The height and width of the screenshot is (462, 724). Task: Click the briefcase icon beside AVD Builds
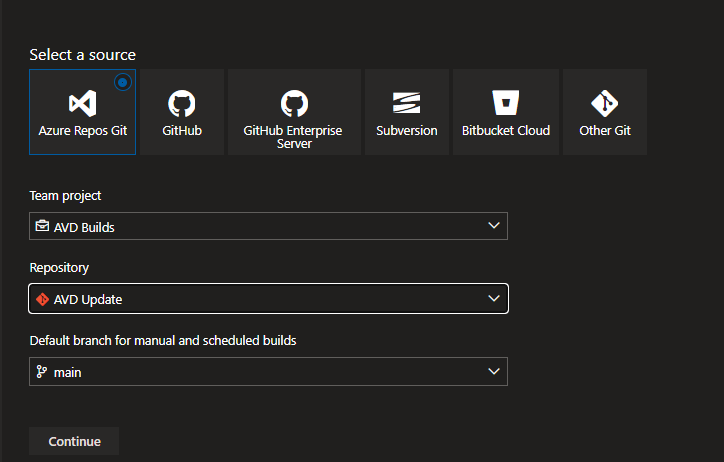pos(43,227)
